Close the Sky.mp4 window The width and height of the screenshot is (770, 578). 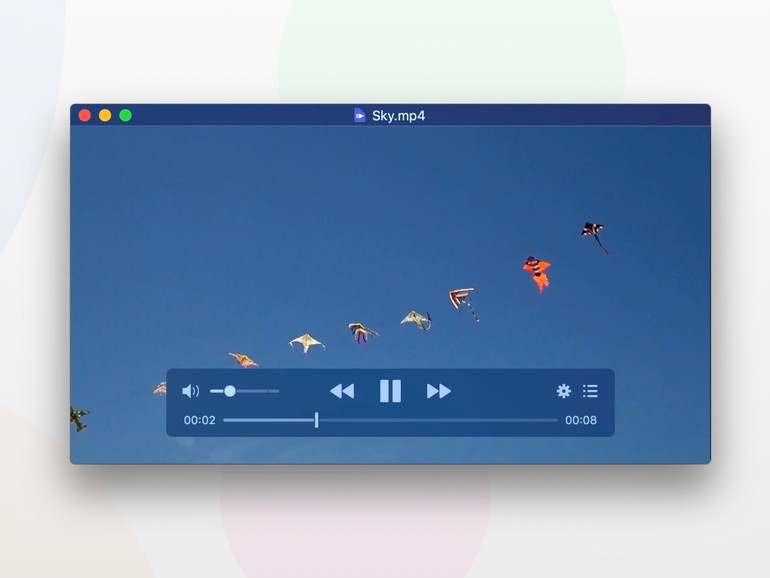85,115
